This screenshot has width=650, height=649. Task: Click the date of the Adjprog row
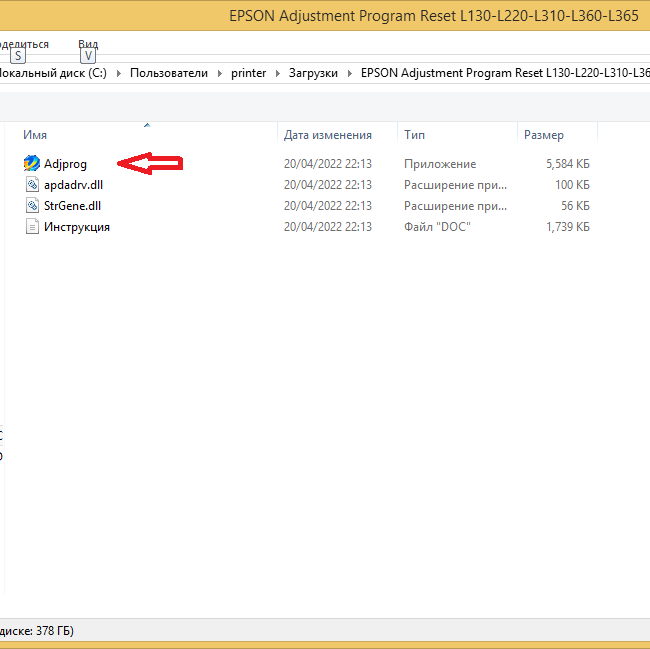pos(327,164)
